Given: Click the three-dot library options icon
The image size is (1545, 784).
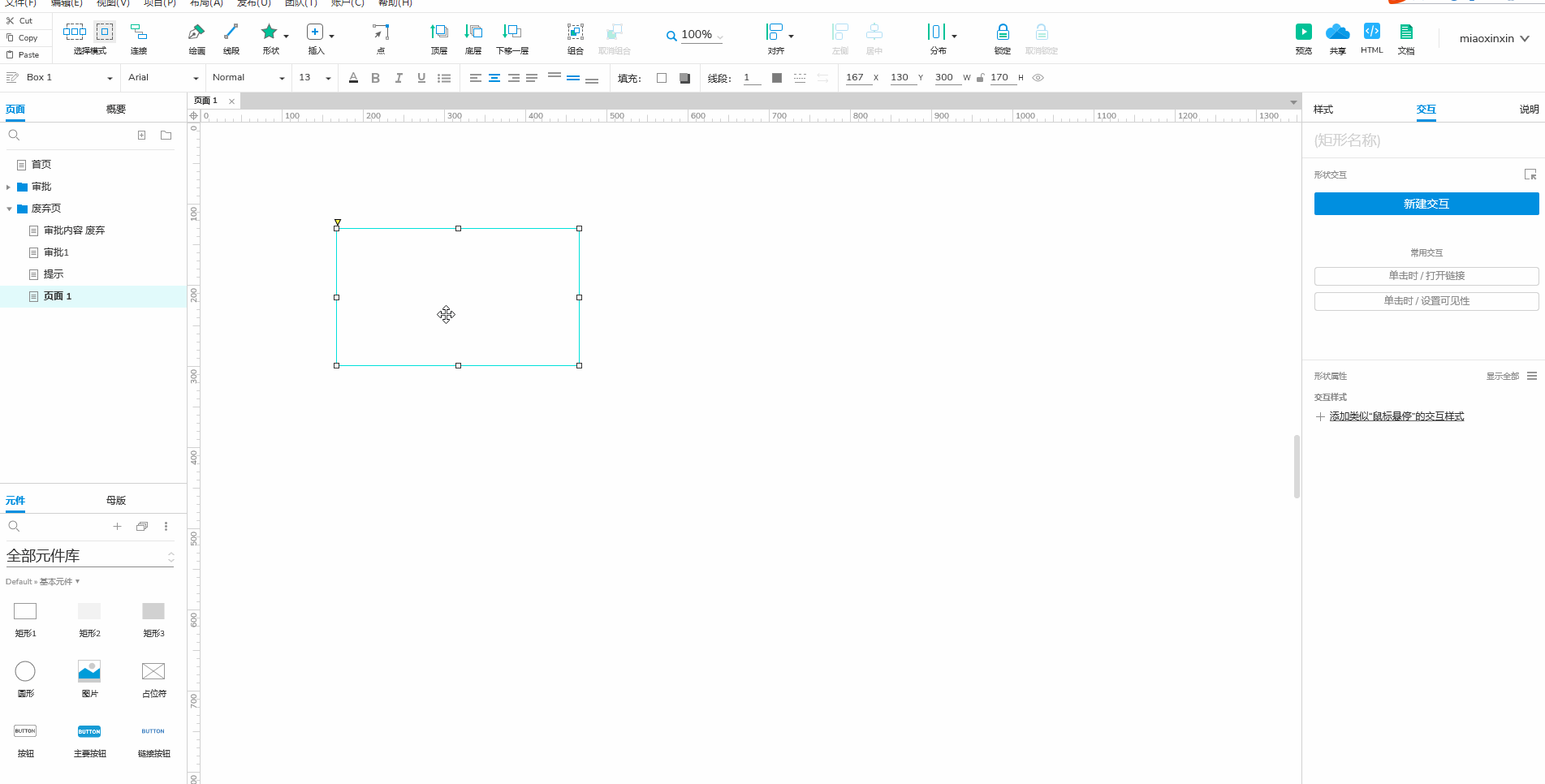Looking at the screenshot, I should [x=166, y=527].
